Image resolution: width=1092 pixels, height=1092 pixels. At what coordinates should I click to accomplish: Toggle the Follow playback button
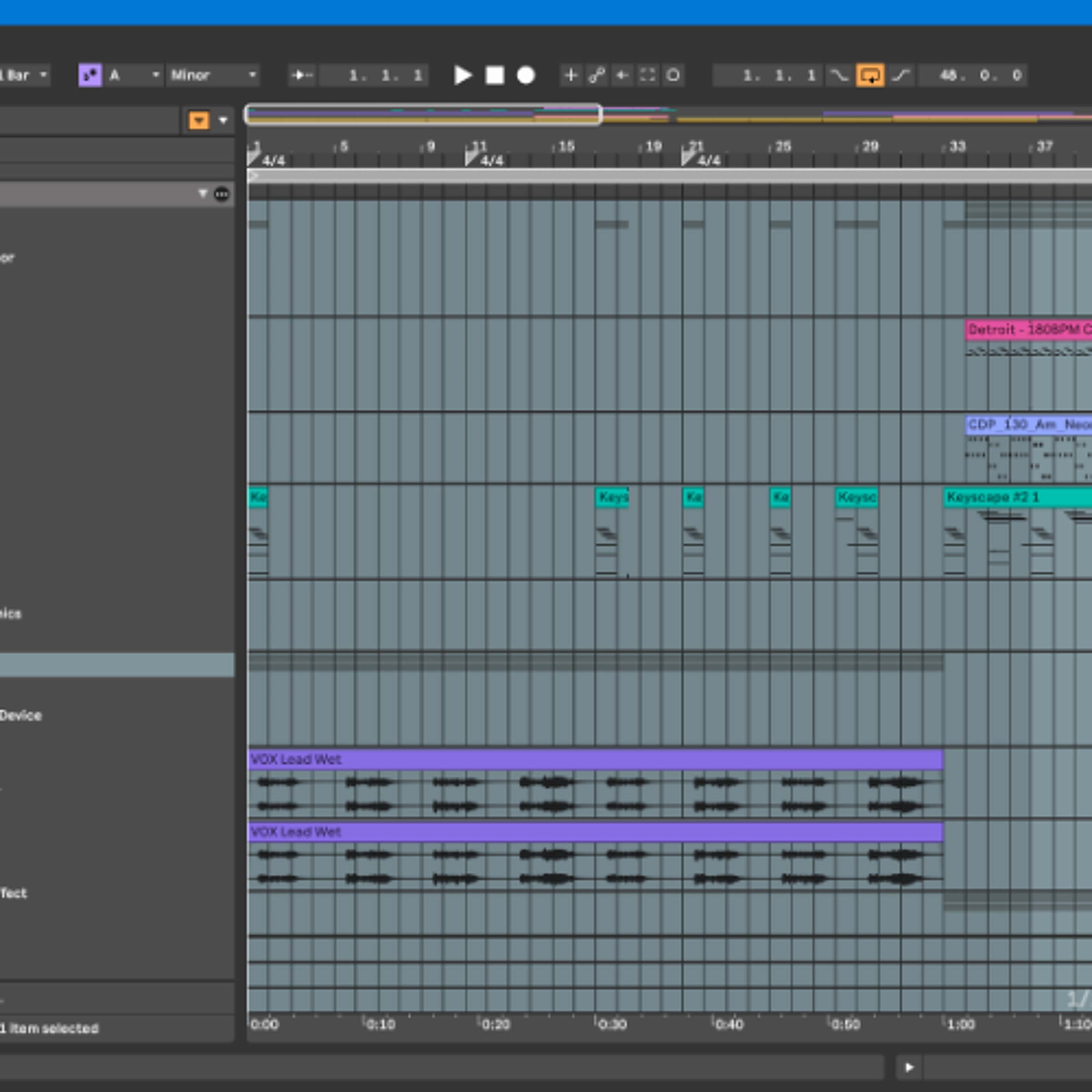coord(302,75)
